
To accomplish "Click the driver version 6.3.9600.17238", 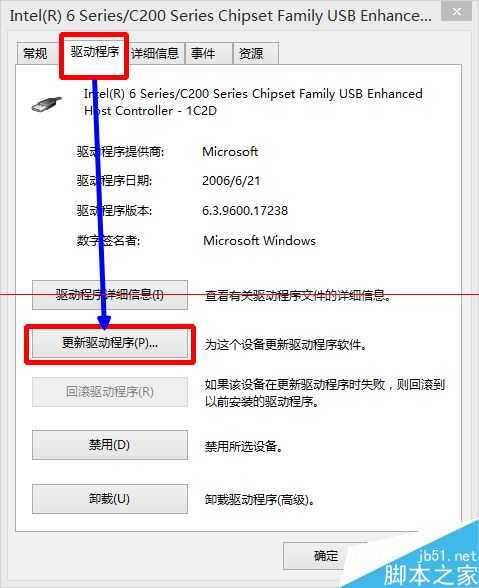I will click(x=245, y=211).
